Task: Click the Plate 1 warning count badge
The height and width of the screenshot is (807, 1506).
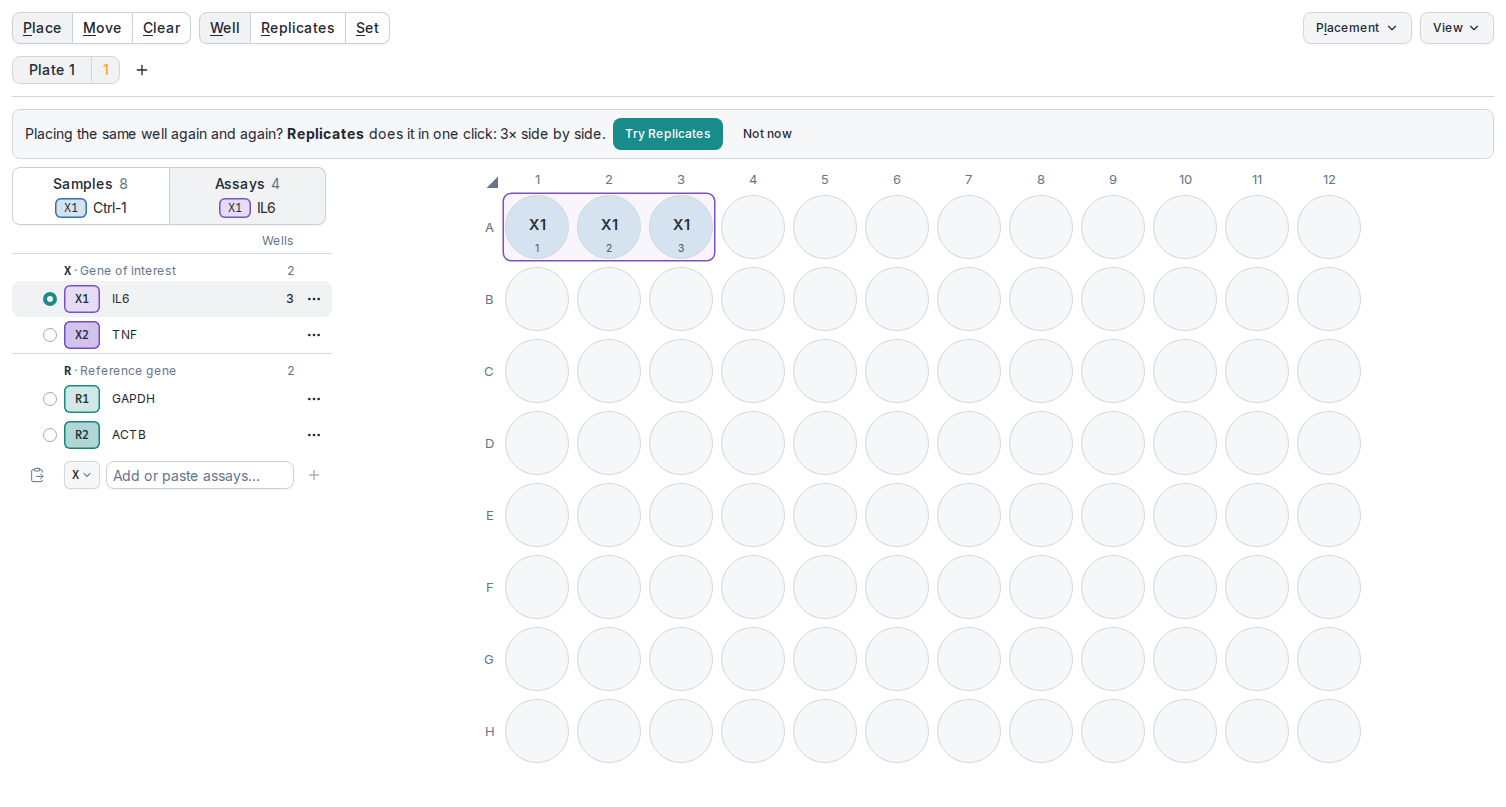Action: (105, 70)
